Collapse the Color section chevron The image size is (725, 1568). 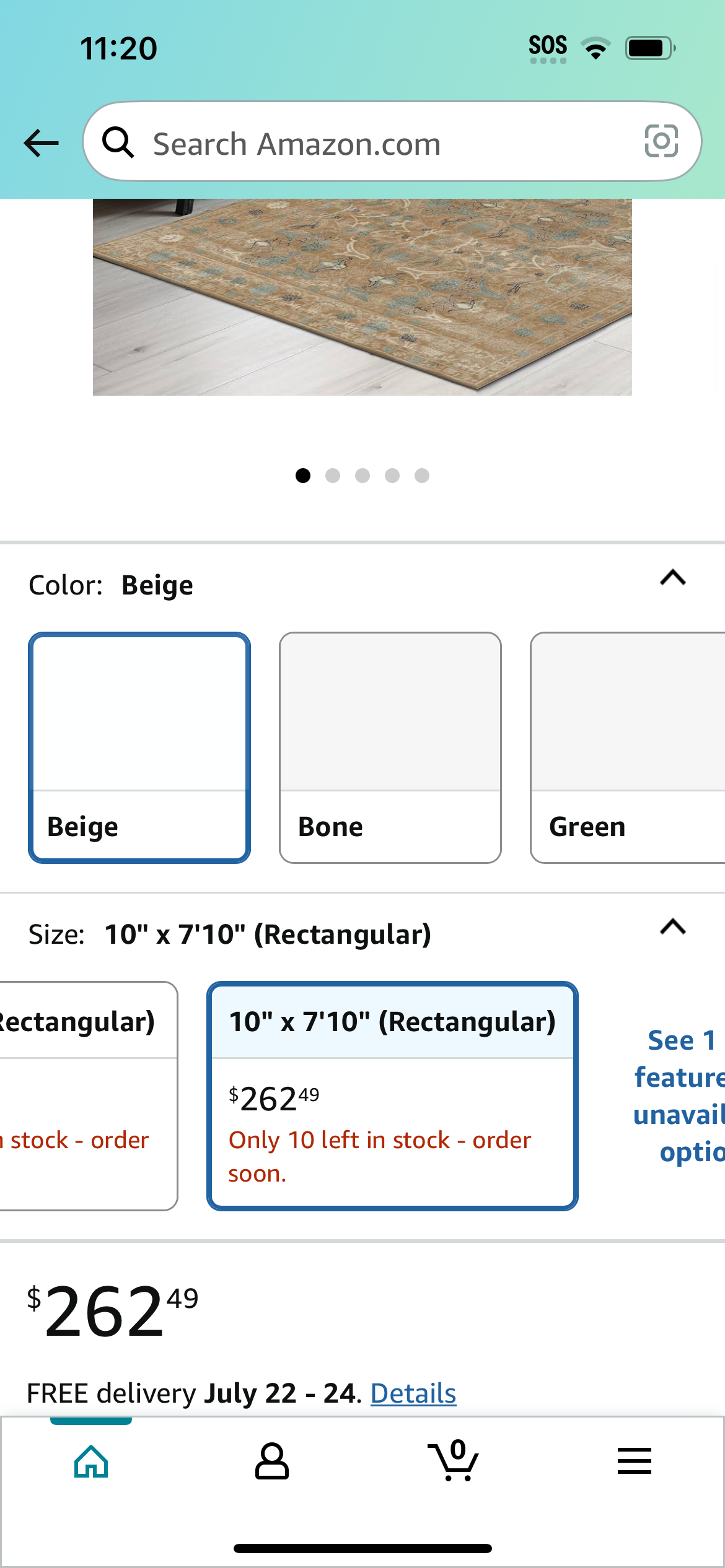[673, 578]
